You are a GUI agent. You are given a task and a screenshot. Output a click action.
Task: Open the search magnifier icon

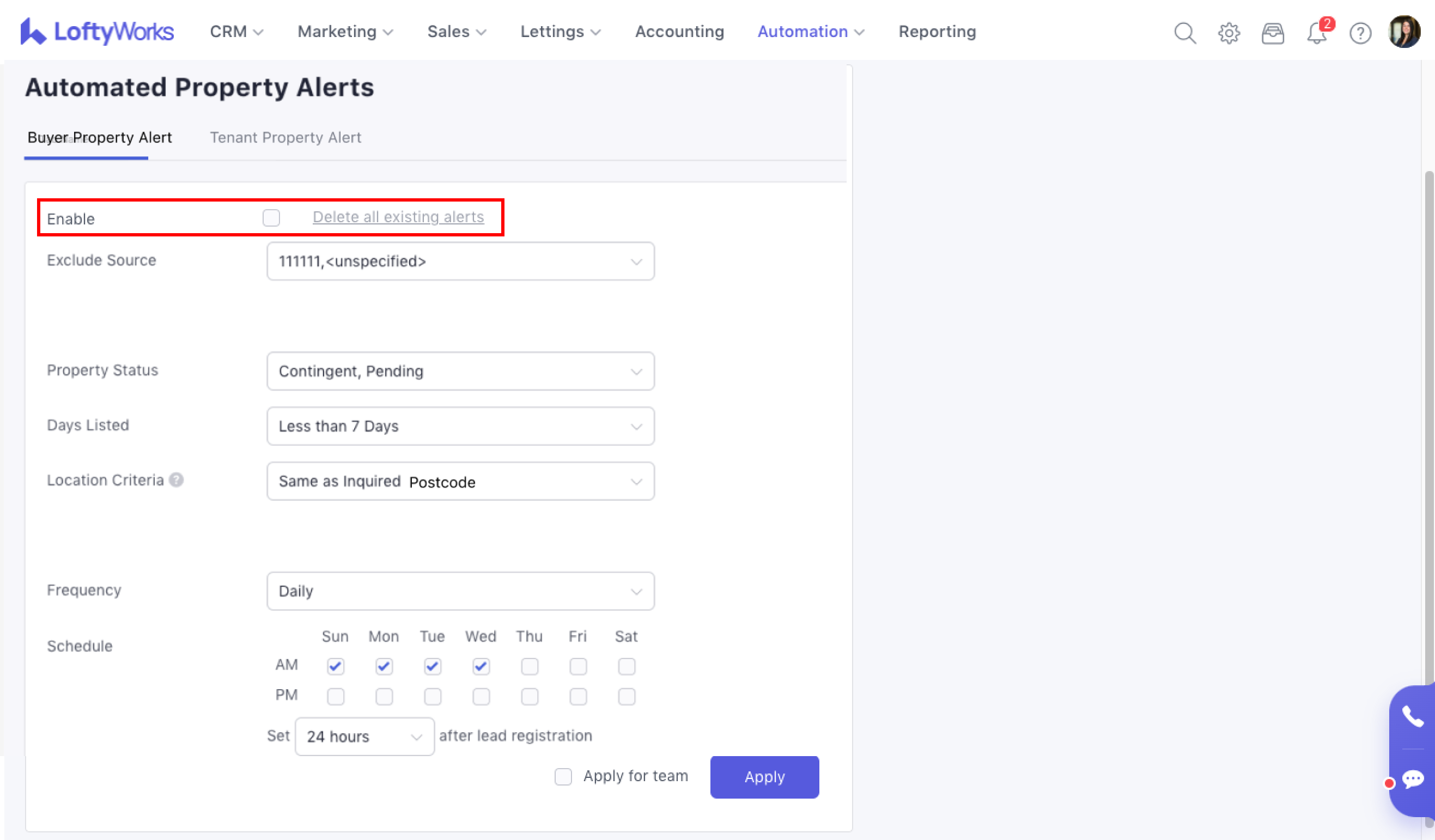(1184, 33)
